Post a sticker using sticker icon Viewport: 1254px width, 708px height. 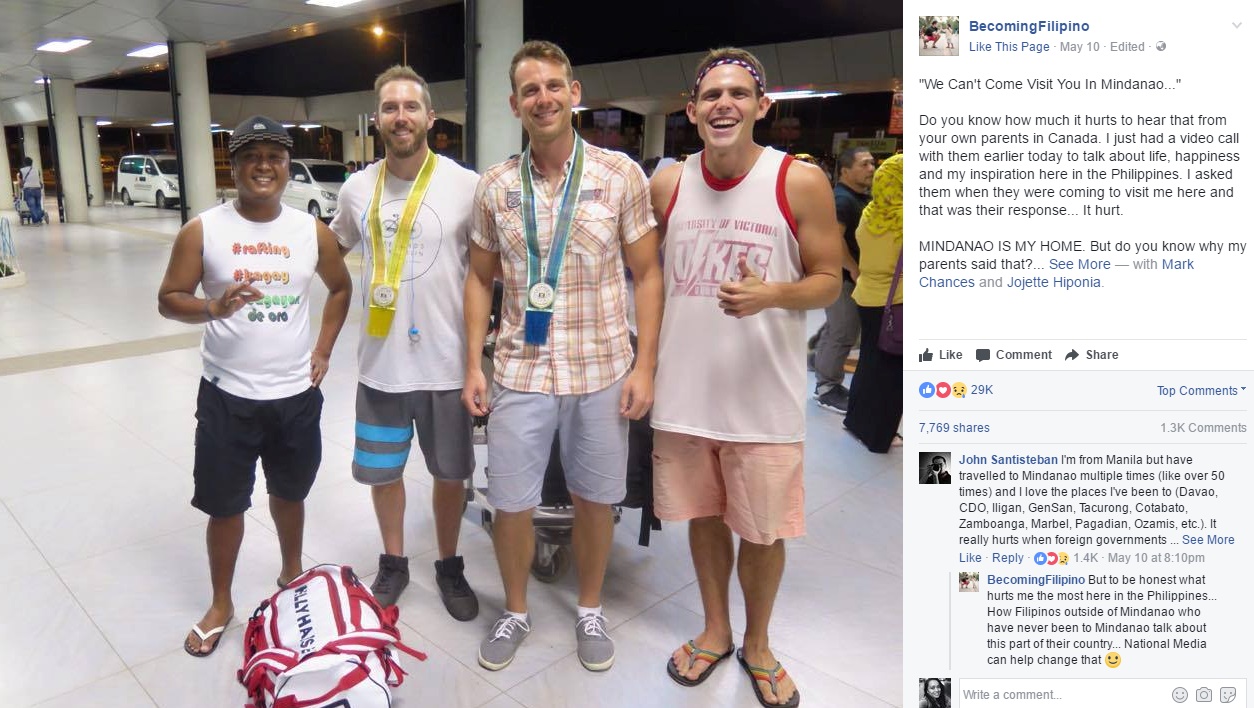(x=1228, y=695)
